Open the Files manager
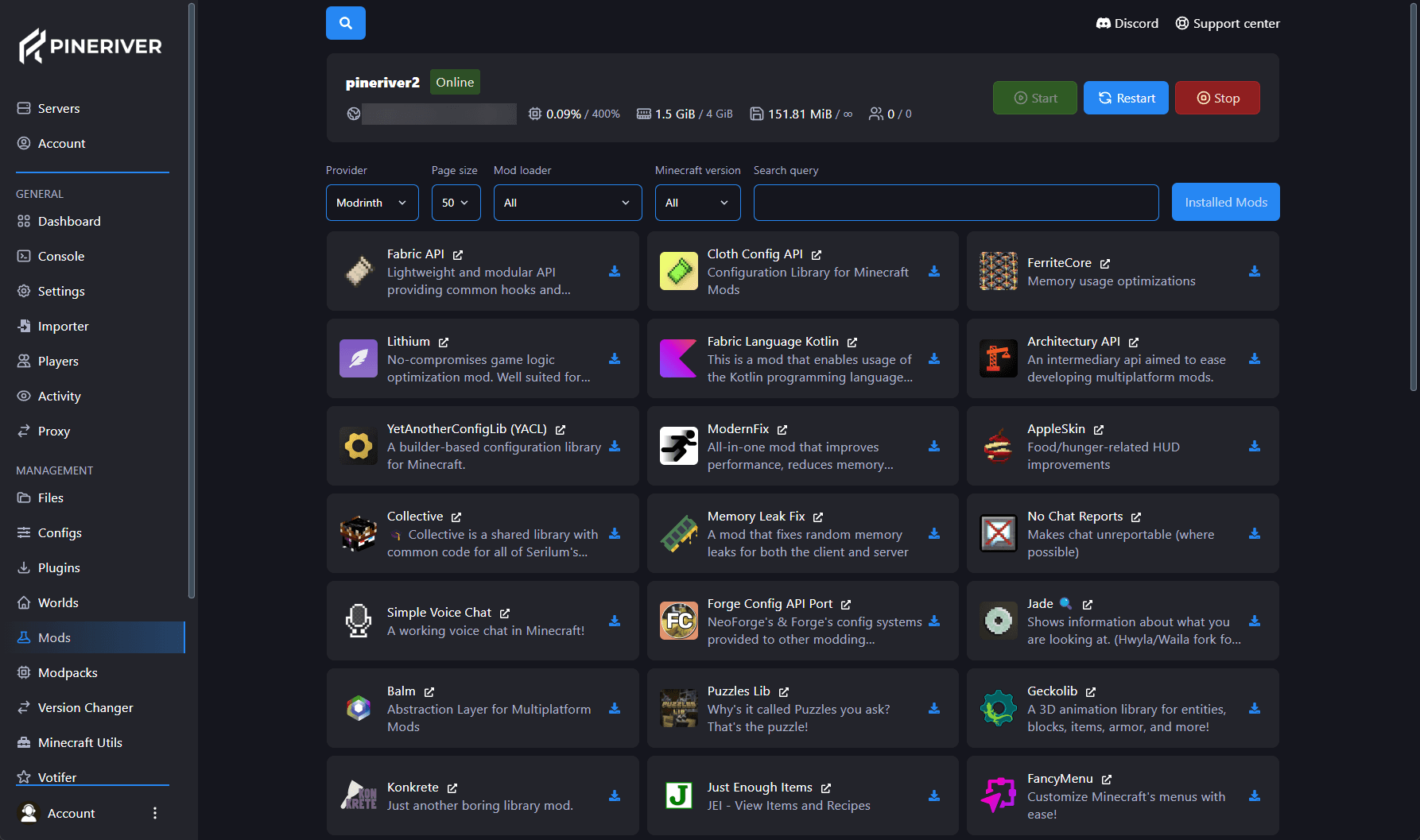Viewport: 1420px width, 840px height. (51, 497)
